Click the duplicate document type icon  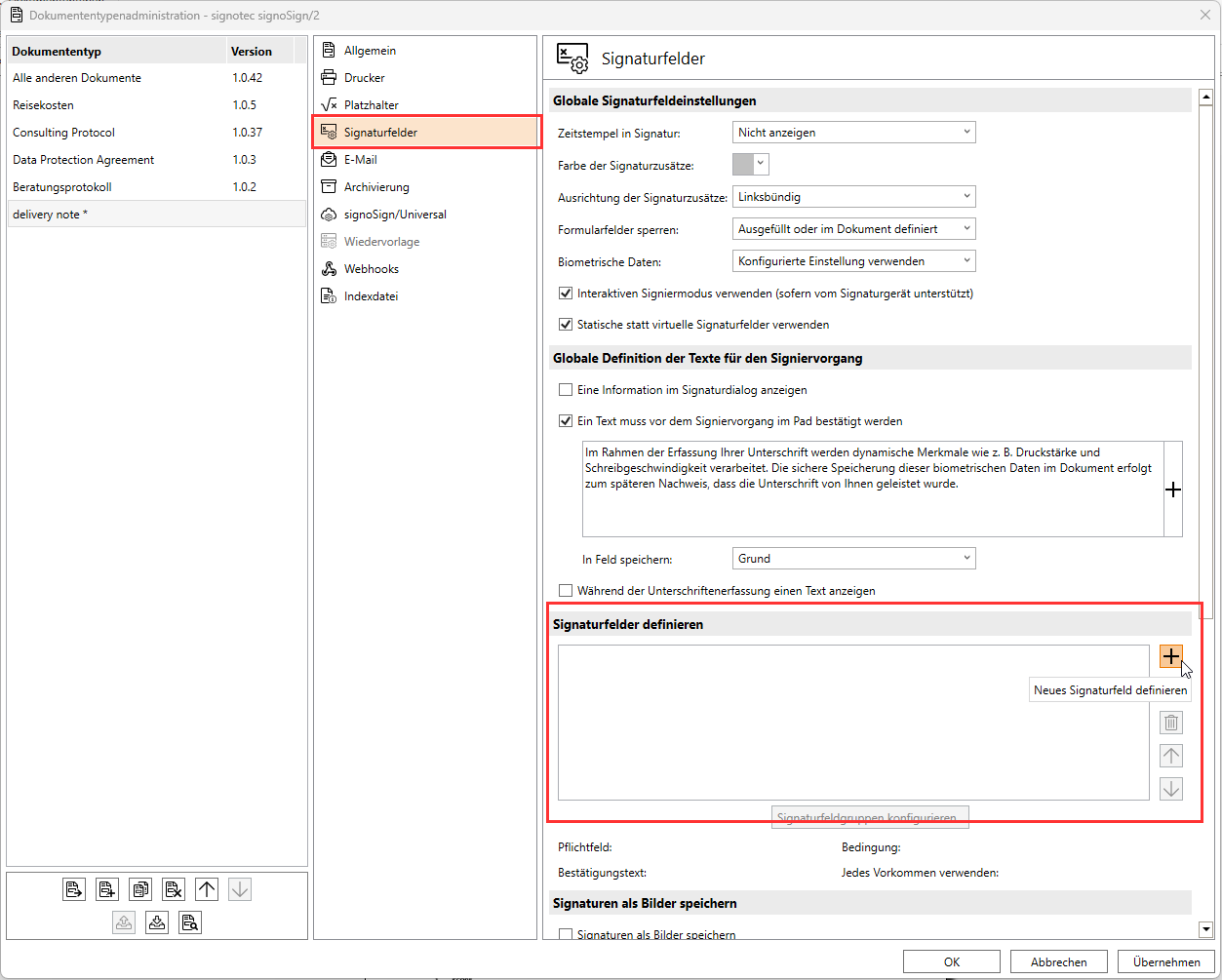coord(140,889)
